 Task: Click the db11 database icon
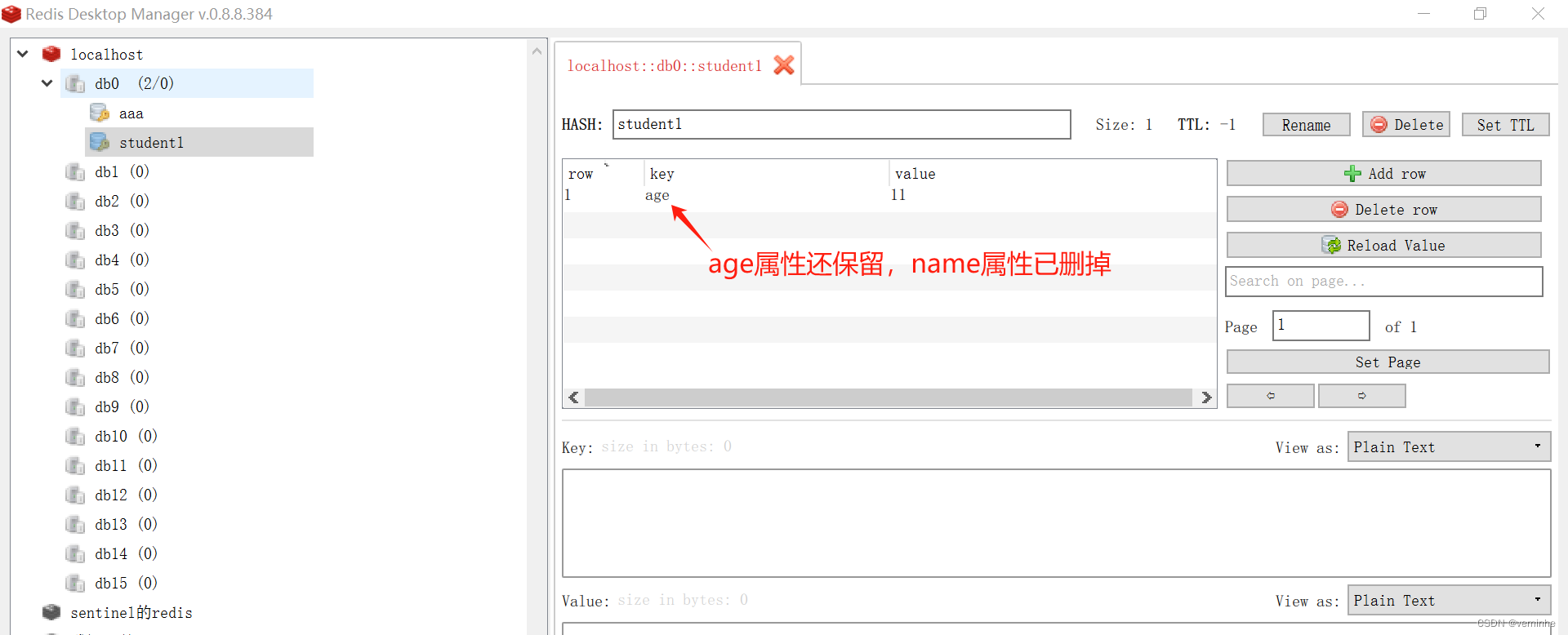pos(75,465)
